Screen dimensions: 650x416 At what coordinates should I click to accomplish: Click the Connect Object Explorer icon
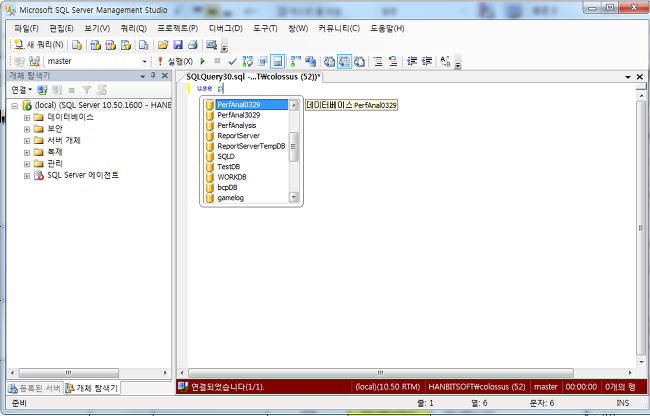pyautogui.click(x=42, y=89)
